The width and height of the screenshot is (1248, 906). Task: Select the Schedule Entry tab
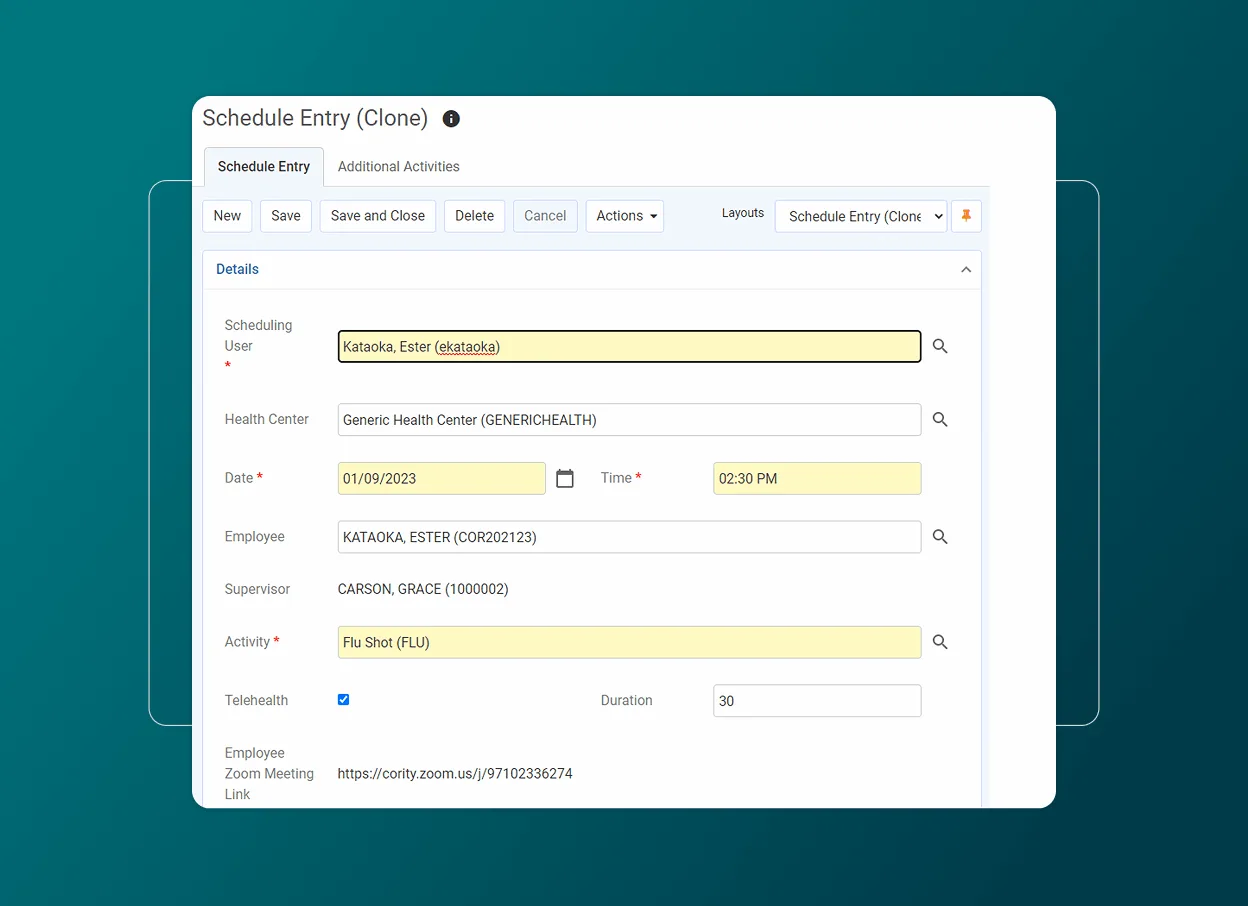click(x=263, y=166)
